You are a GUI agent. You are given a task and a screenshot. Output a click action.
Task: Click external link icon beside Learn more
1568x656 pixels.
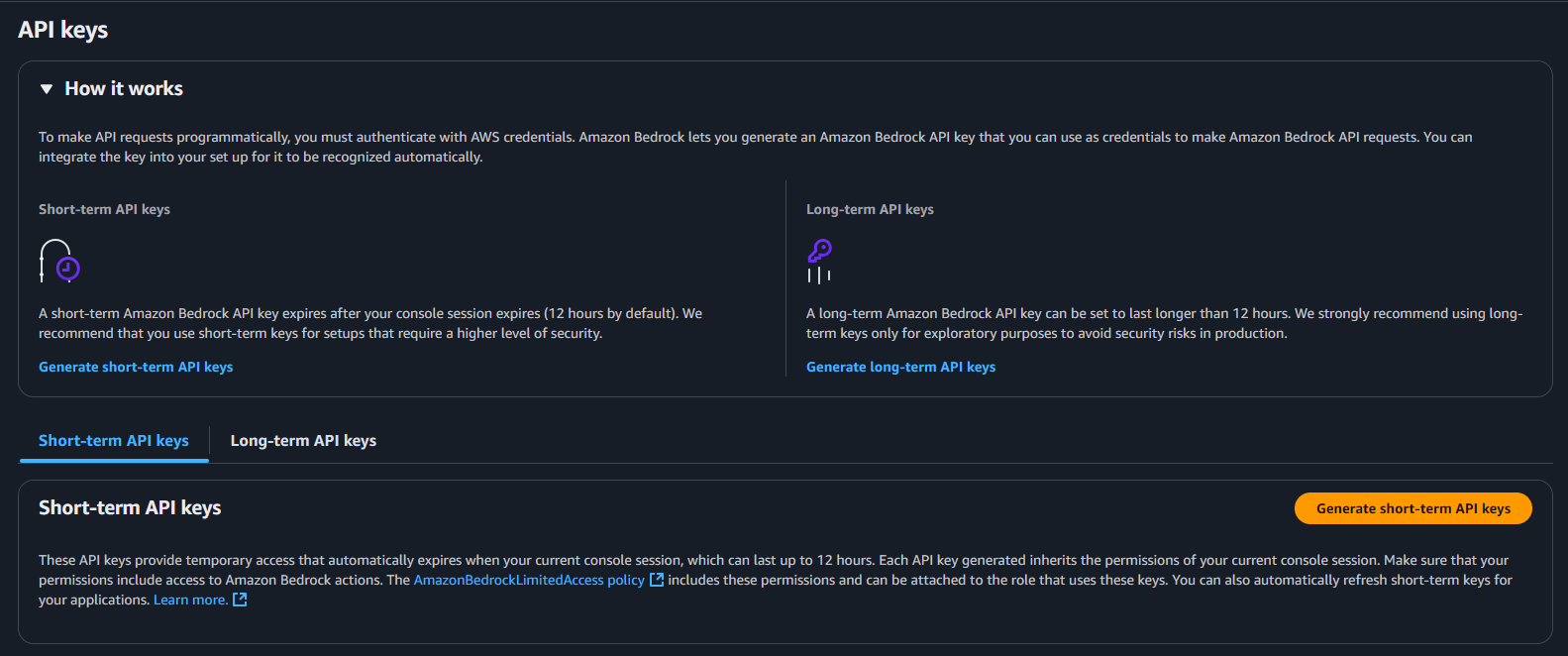(x=239, y=600)
